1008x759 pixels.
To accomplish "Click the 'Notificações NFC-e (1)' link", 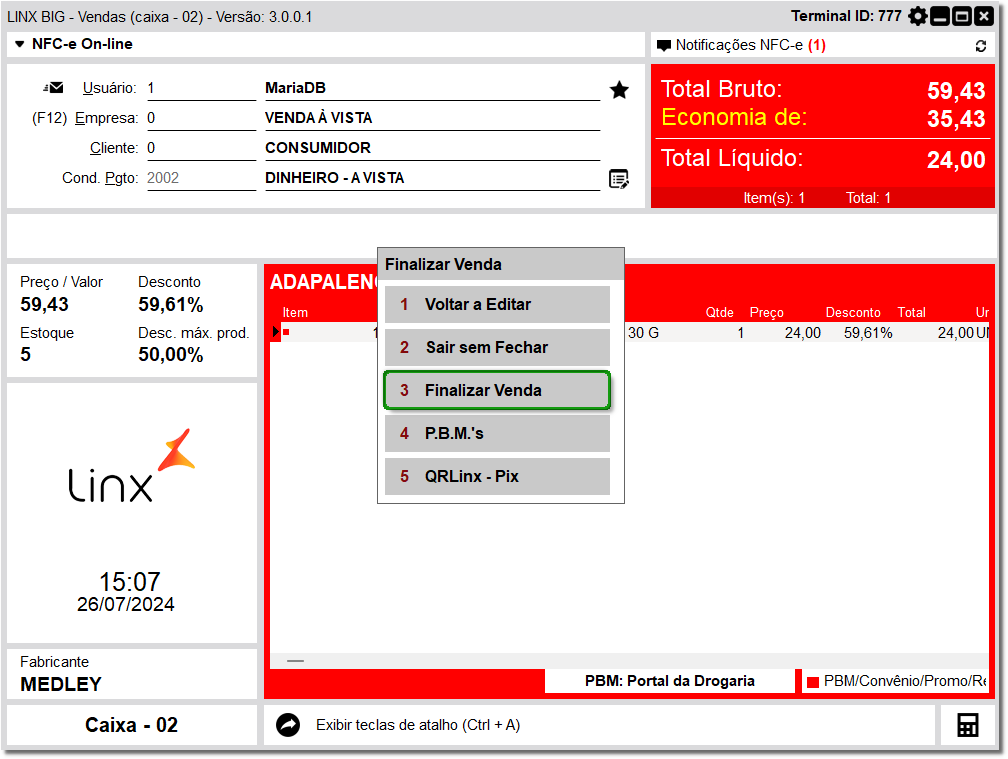I will pyautogui.click(x=750, y=46).
